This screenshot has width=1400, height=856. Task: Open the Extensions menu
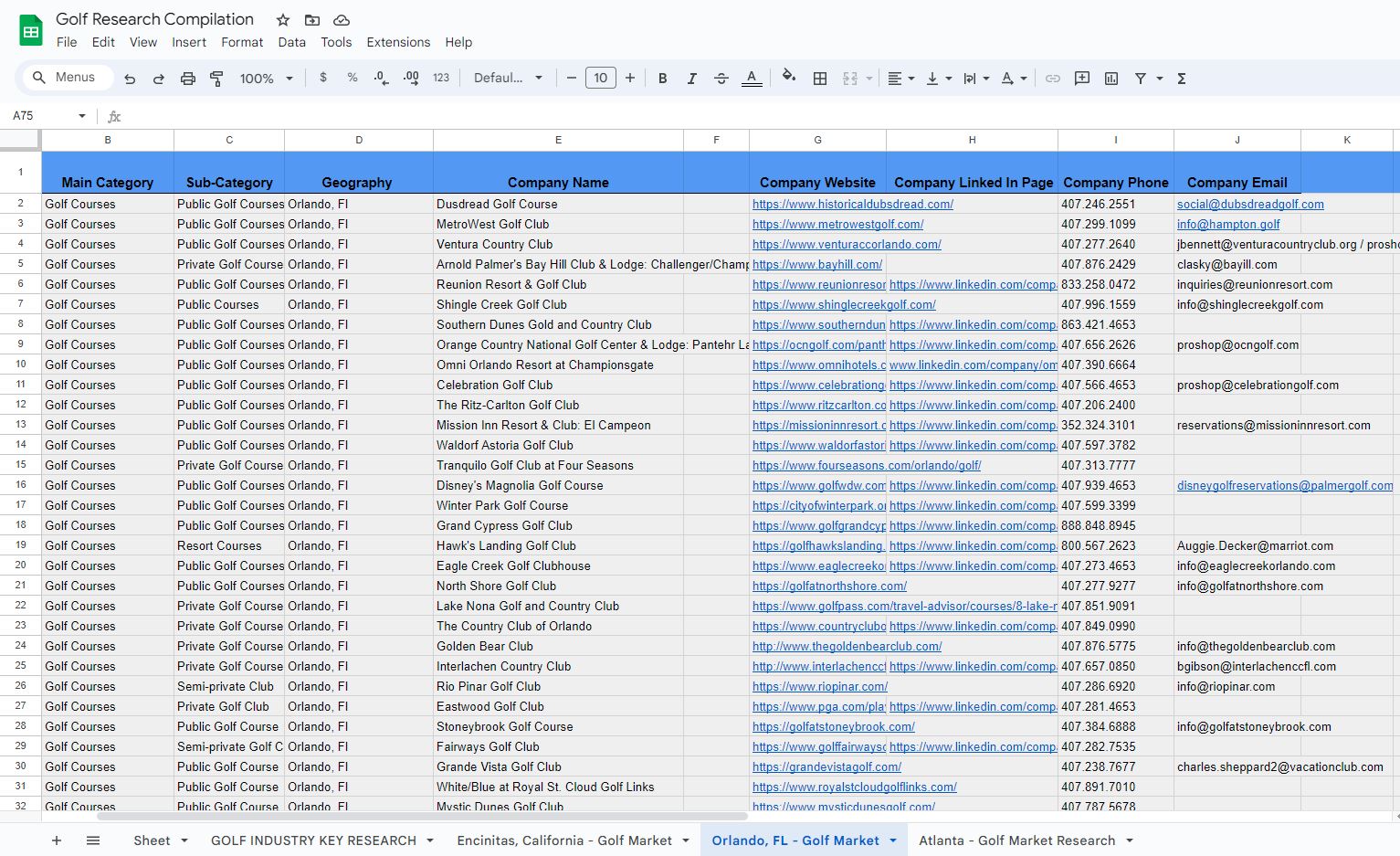[x=398, y=42]
